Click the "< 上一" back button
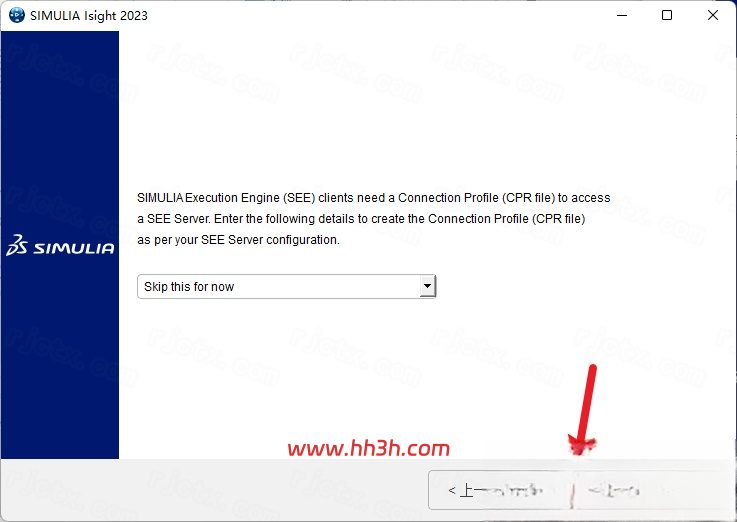This screenshot has width=737, height=522. pyautogui.click(x=500, y=491)
